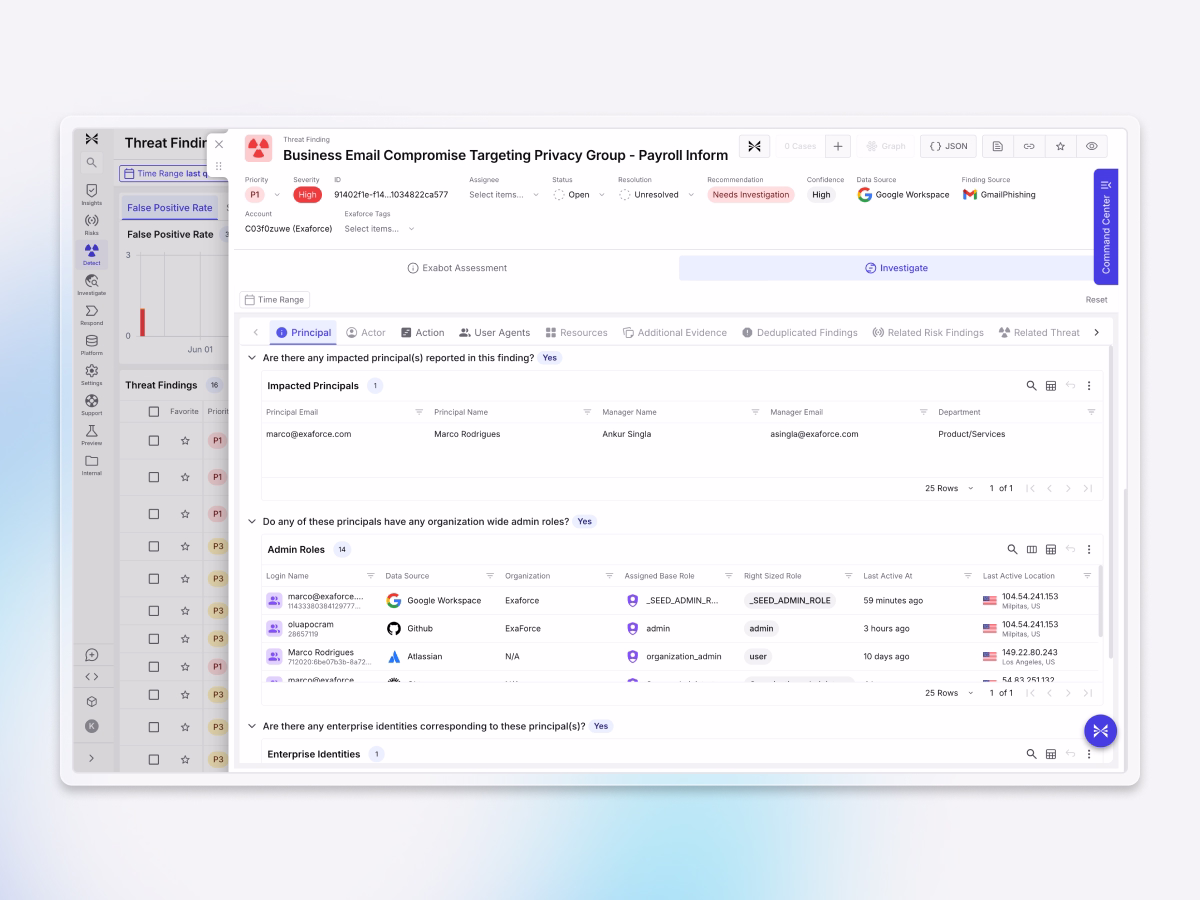View the JSON of this threat finding
Viewport: 1200px width, 900px height.
[947, 146]
